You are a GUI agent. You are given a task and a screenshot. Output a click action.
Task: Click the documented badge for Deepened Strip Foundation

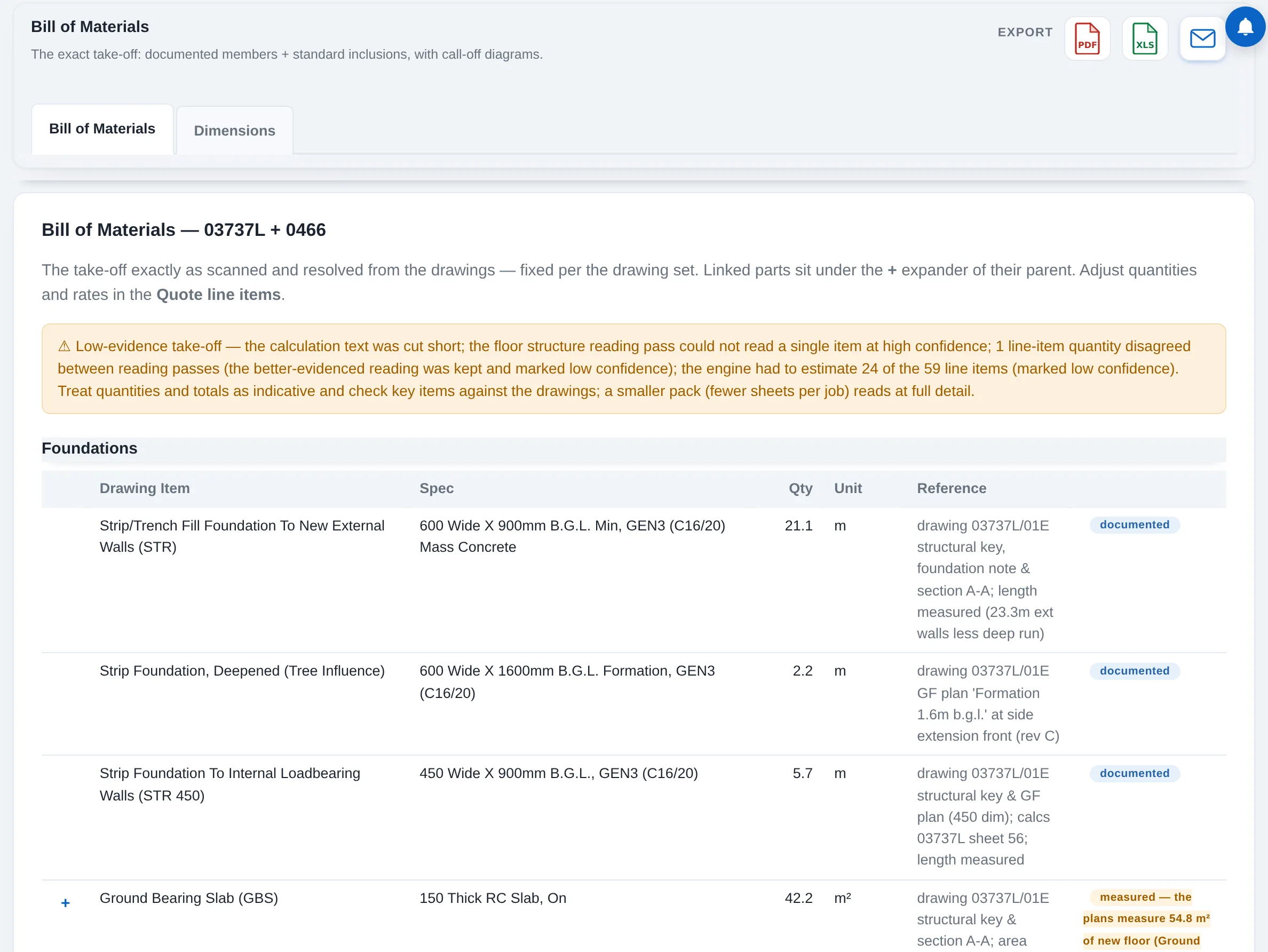(x=1135, y=671)
